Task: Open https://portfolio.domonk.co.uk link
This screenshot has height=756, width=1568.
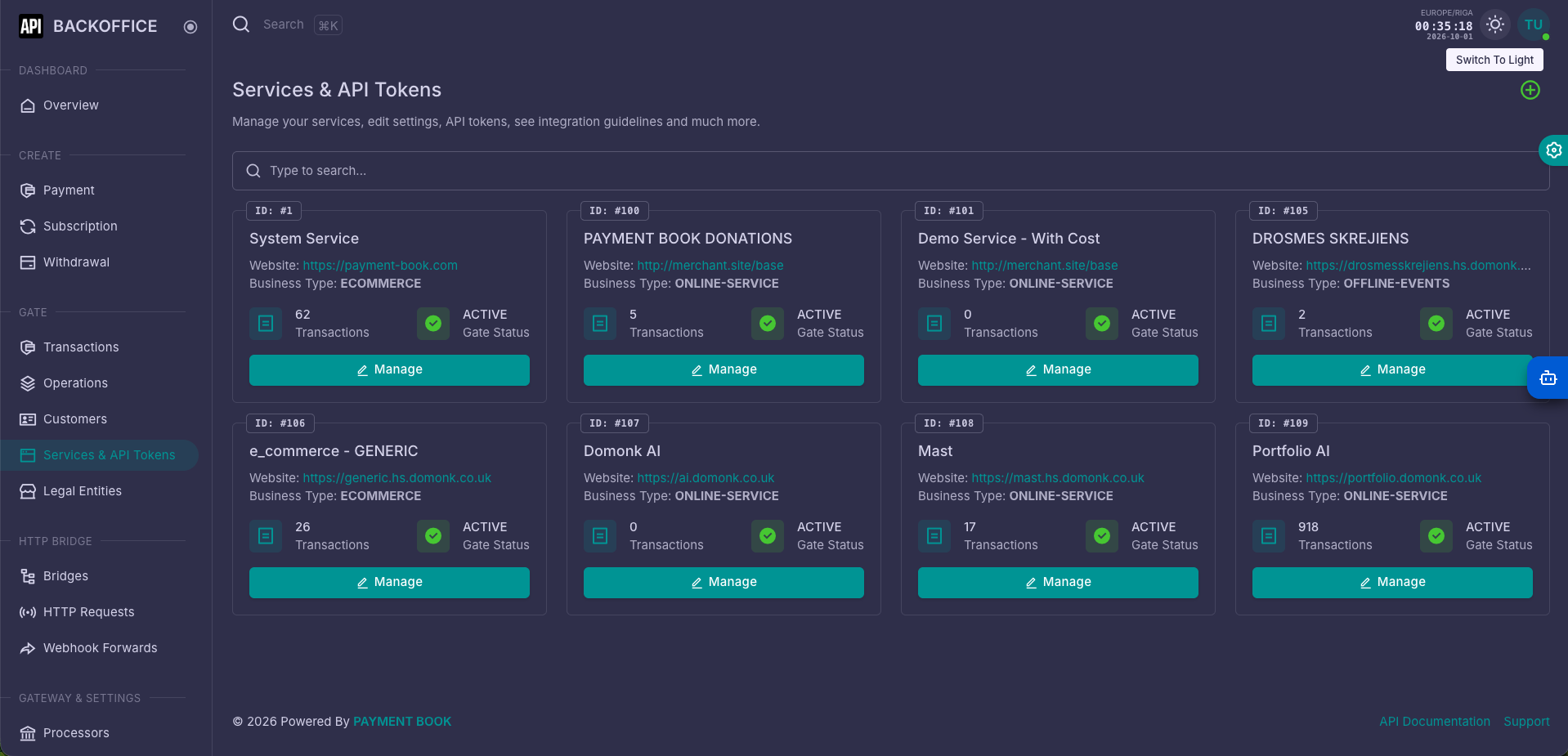Action: click(x=1394, y=478)
